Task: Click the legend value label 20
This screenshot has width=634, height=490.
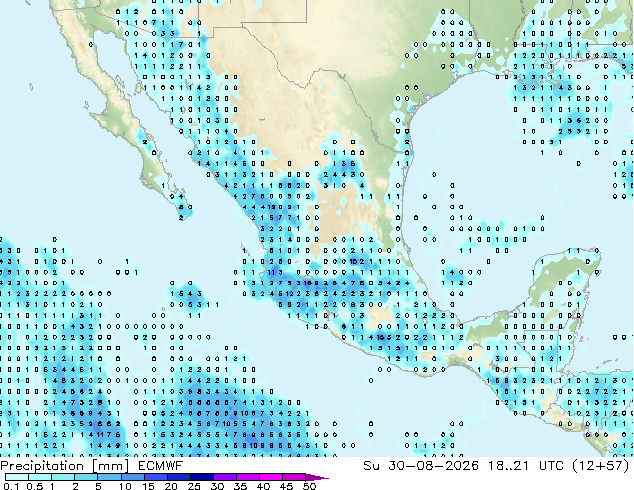Action: (x=171, y=486)
